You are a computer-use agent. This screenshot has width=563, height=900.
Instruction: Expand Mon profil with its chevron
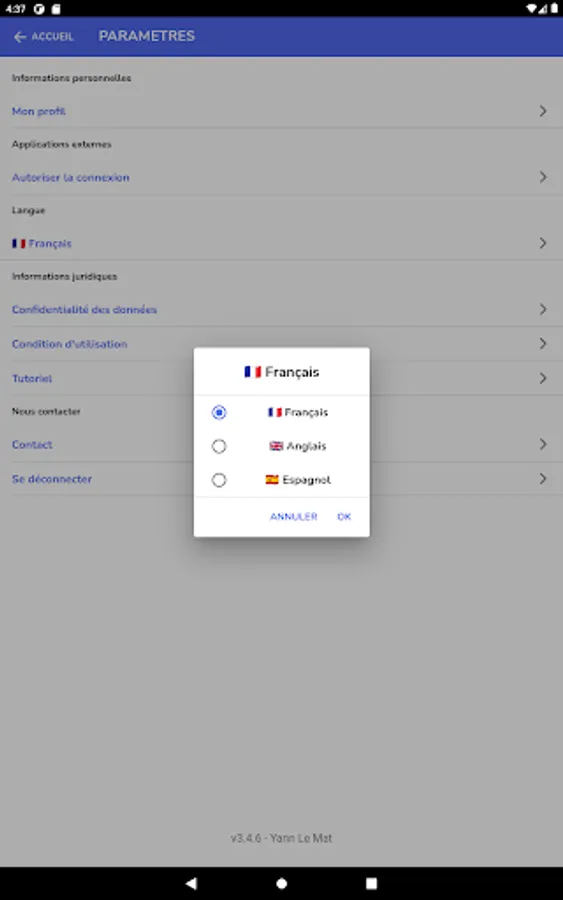(543, 111)
